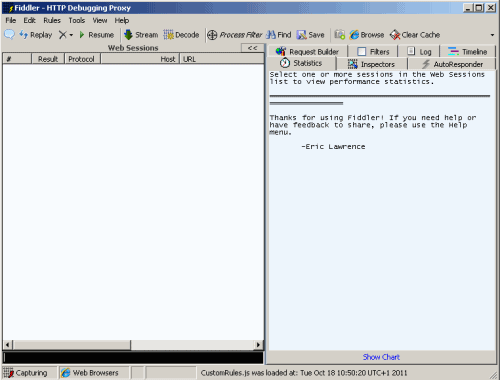The width and height of the screenshot is (500, 380).
Task: Sort by the URL column header
Action: click(222, 59)
